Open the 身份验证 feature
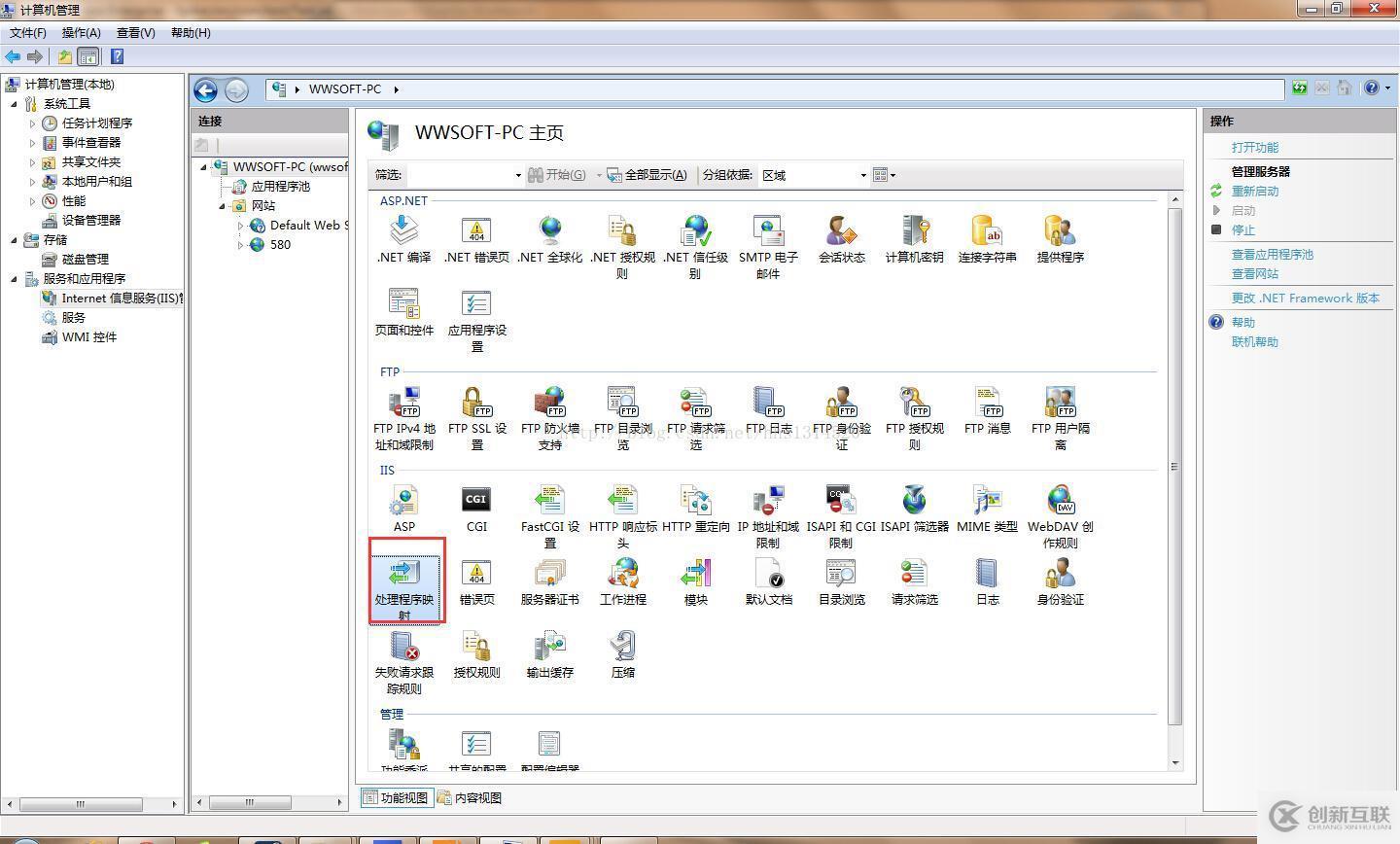Image resolution: width=1400 pixels, height=844 pixels. point(1060,581)
